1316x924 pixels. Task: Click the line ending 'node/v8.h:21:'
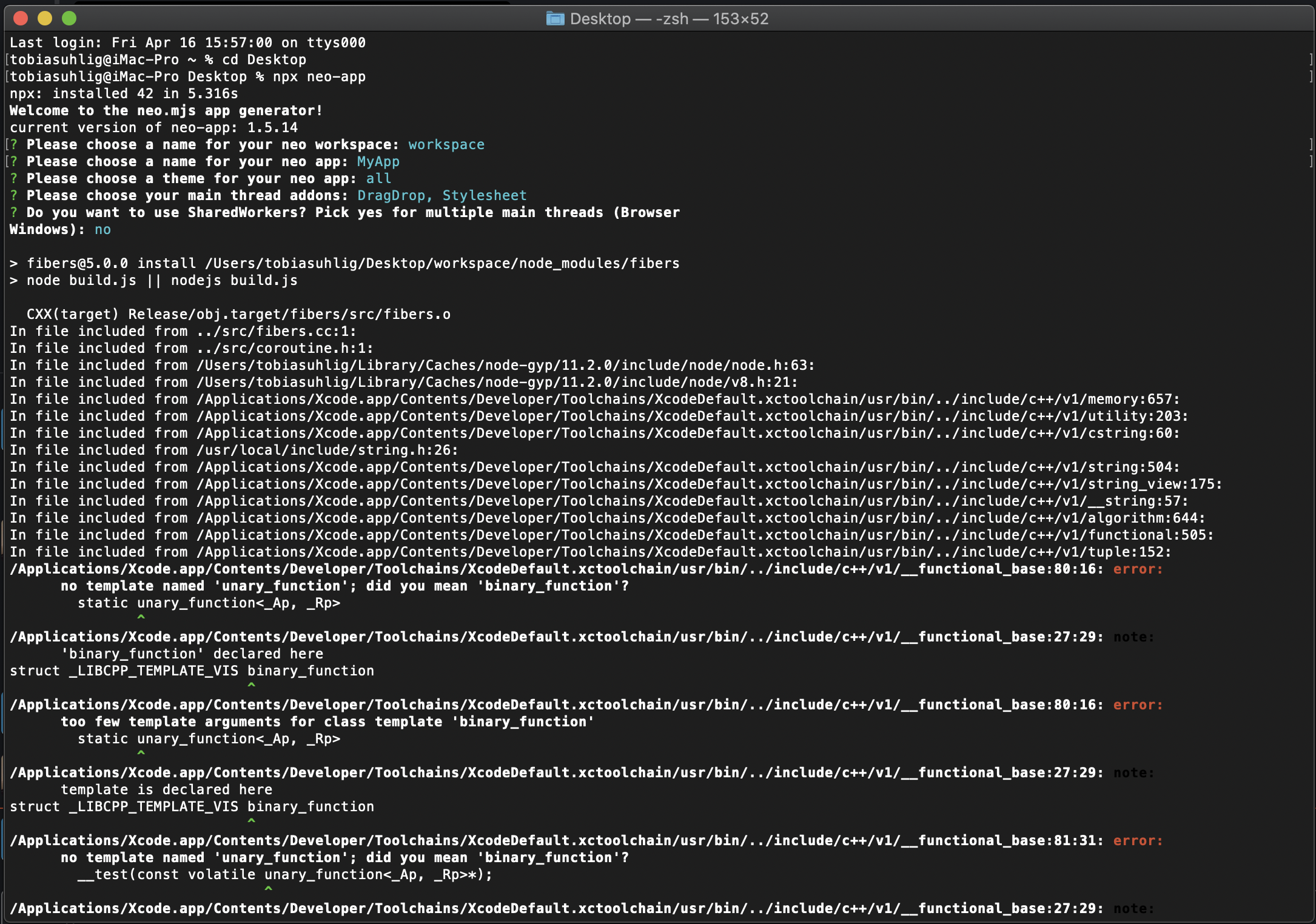coord(404,382)
